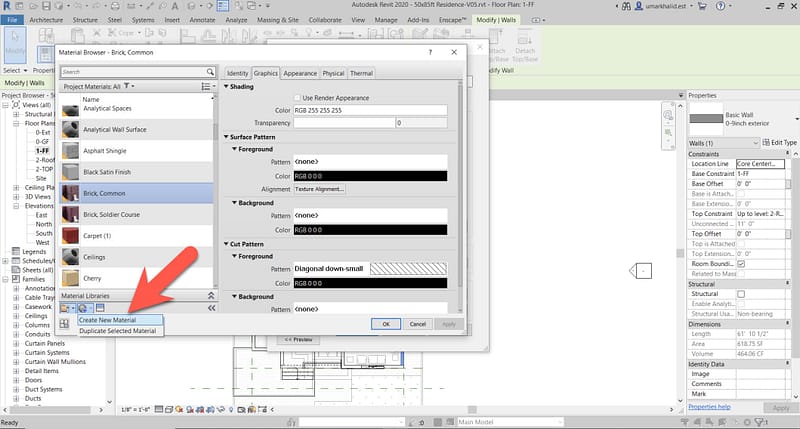Open the material library folder icon
The width and height of the screenshot is (800, 429).
pos(66,308)
